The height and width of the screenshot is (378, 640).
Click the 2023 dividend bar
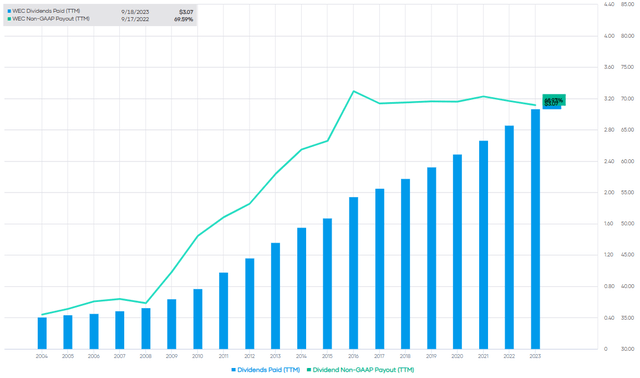coord(535,229)
